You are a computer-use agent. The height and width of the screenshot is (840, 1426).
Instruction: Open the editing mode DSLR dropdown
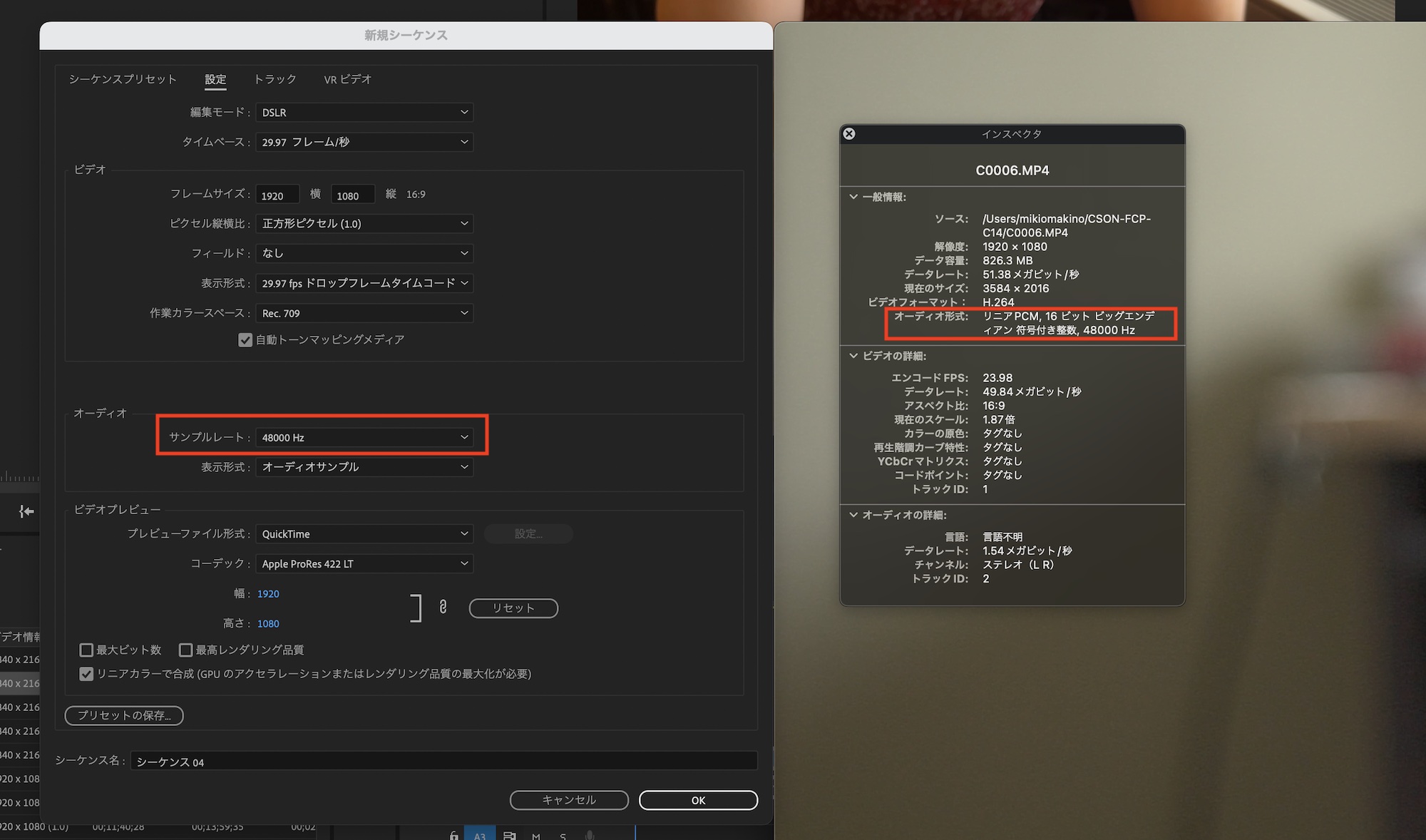tap(364, 113)
